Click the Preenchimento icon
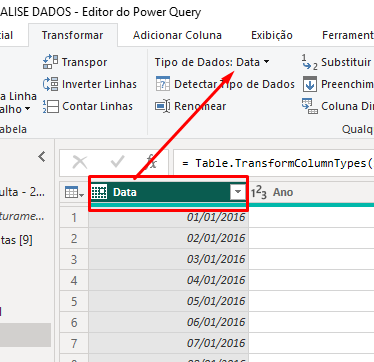 pos(310,84)
